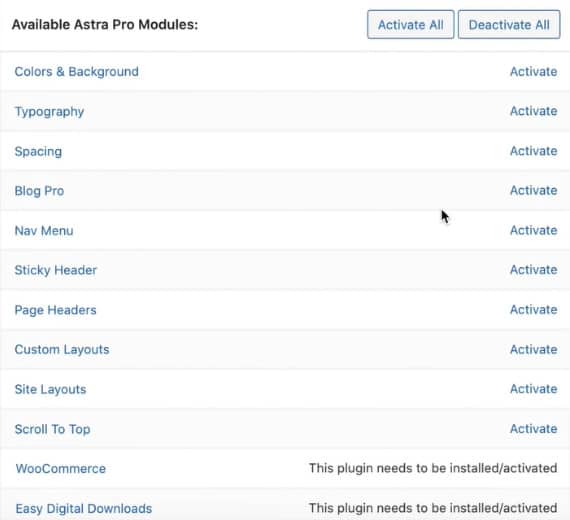Click the Deactivate All button

[509, 25]
